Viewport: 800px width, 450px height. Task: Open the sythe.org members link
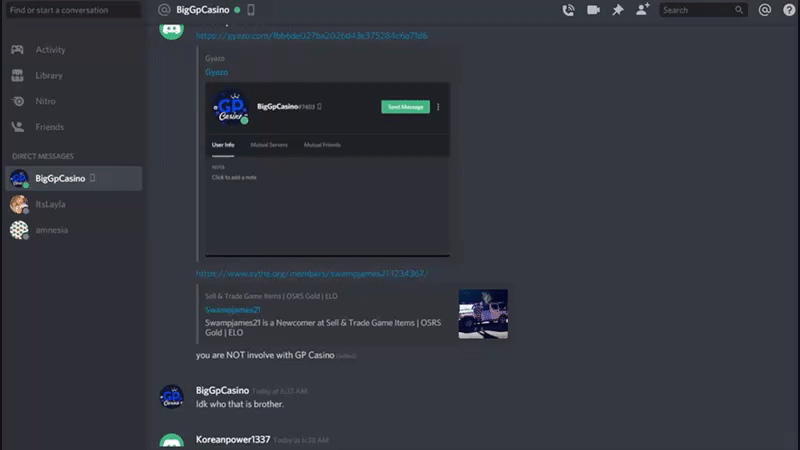click(312, 273)
